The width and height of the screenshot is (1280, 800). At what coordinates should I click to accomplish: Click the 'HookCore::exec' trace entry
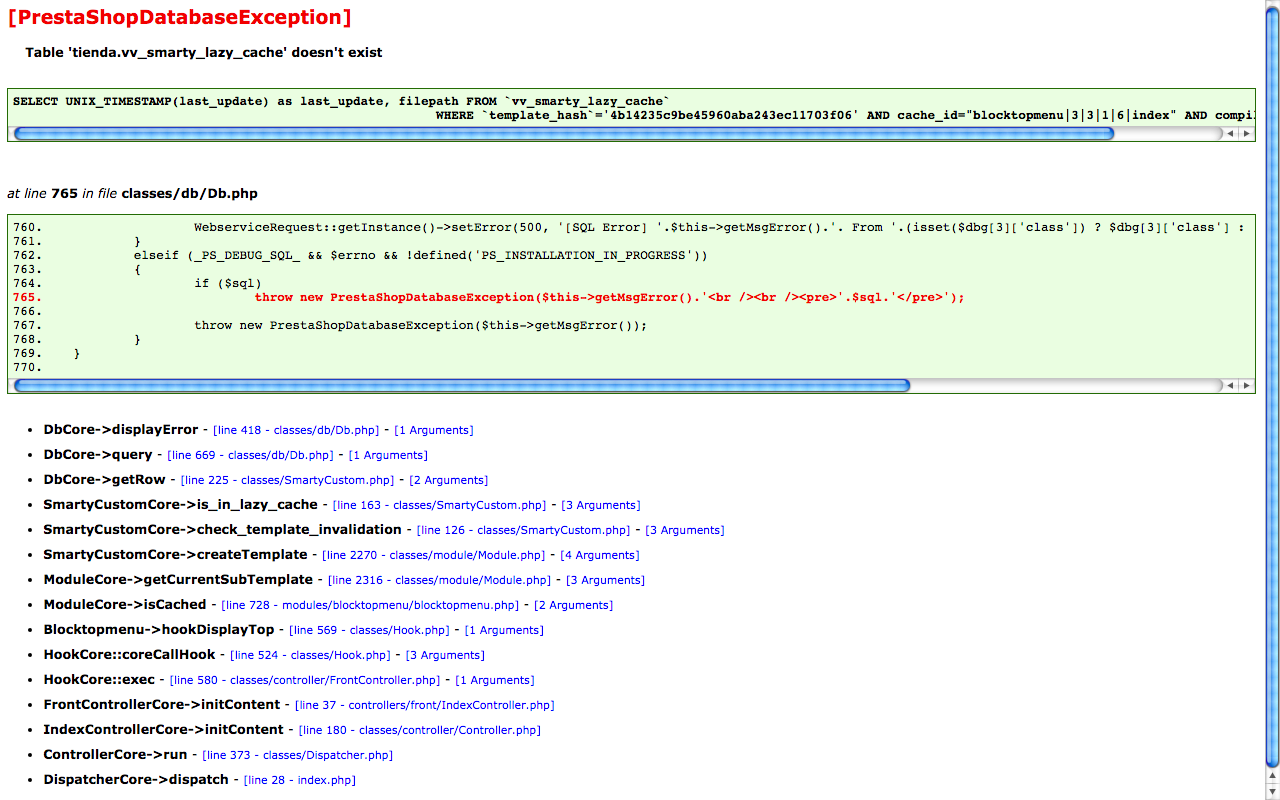click(99, 680)
